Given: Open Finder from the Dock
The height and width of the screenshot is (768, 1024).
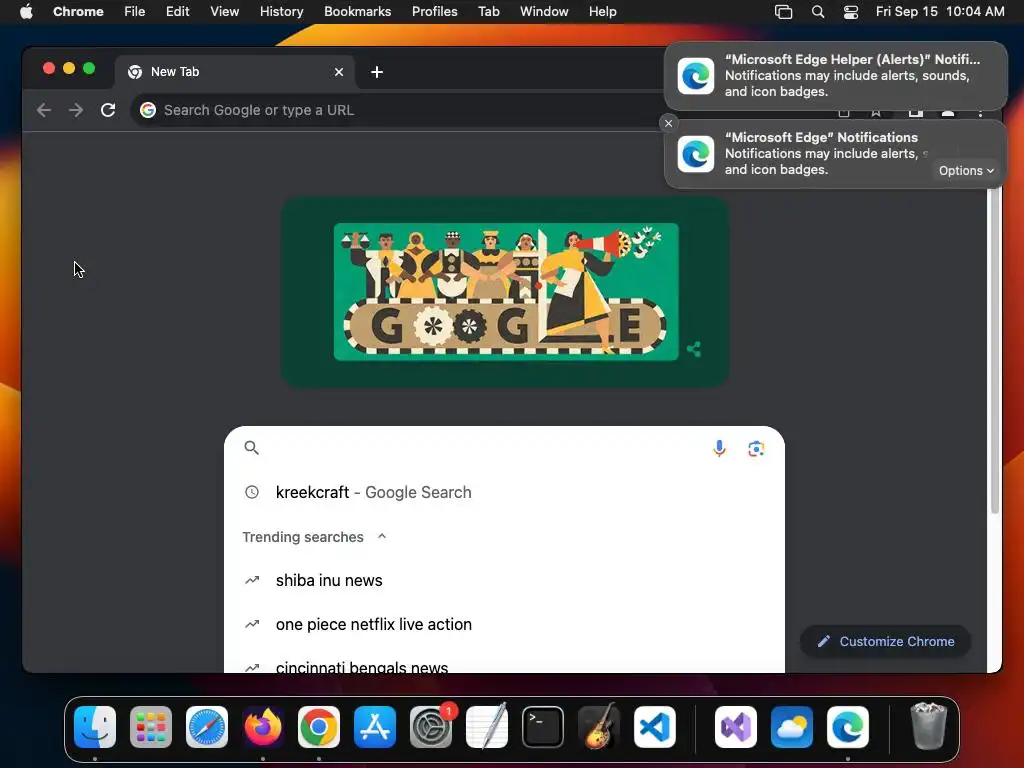Looking at the screenshot, I should [95, 727].
